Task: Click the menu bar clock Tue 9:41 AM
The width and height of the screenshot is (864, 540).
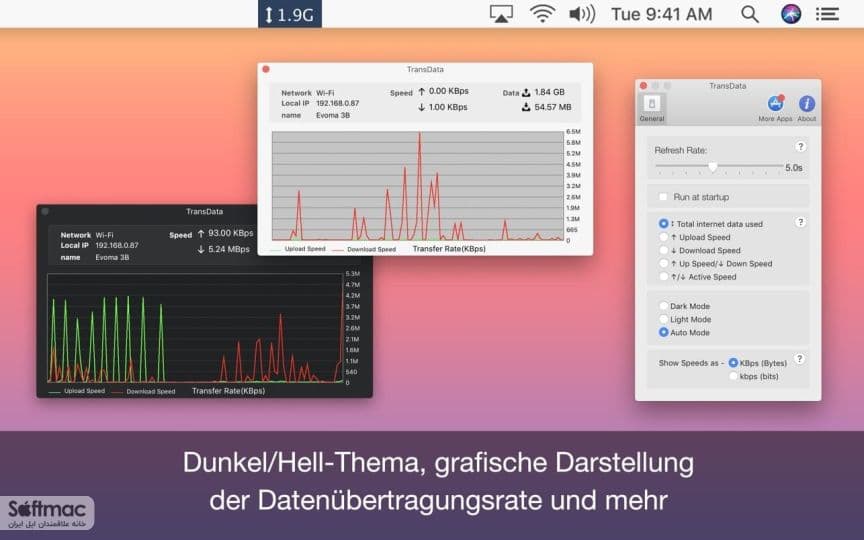Action: click(x=661, y=14)
